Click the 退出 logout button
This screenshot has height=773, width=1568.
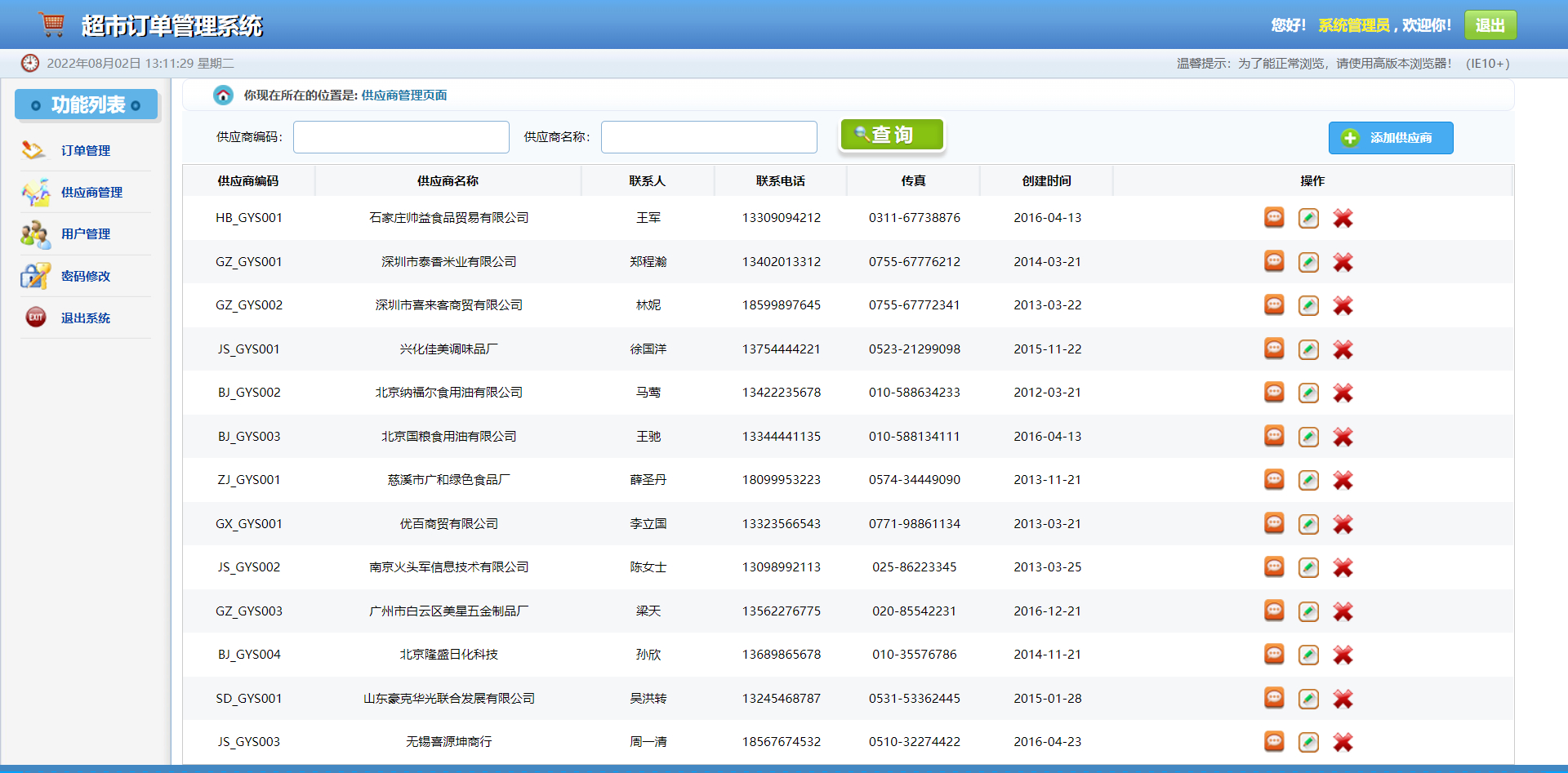click(x=1490, y=24)
